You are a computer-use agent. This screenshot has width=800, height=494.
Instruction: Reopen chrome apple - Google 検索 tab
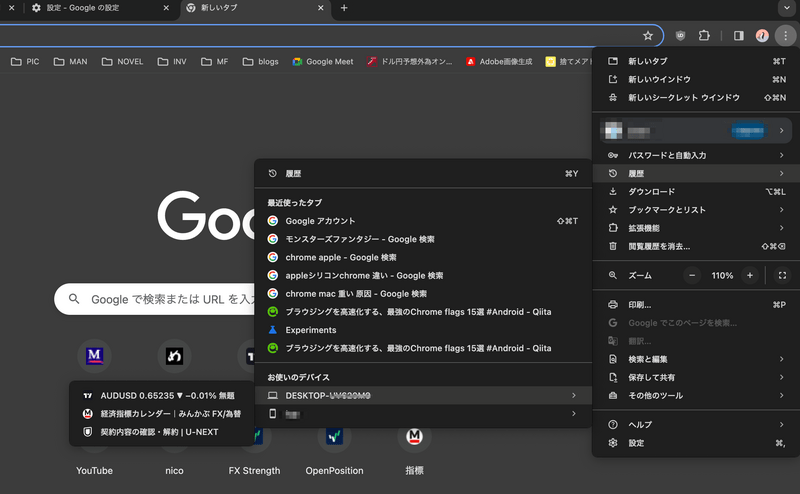point(423,257)
